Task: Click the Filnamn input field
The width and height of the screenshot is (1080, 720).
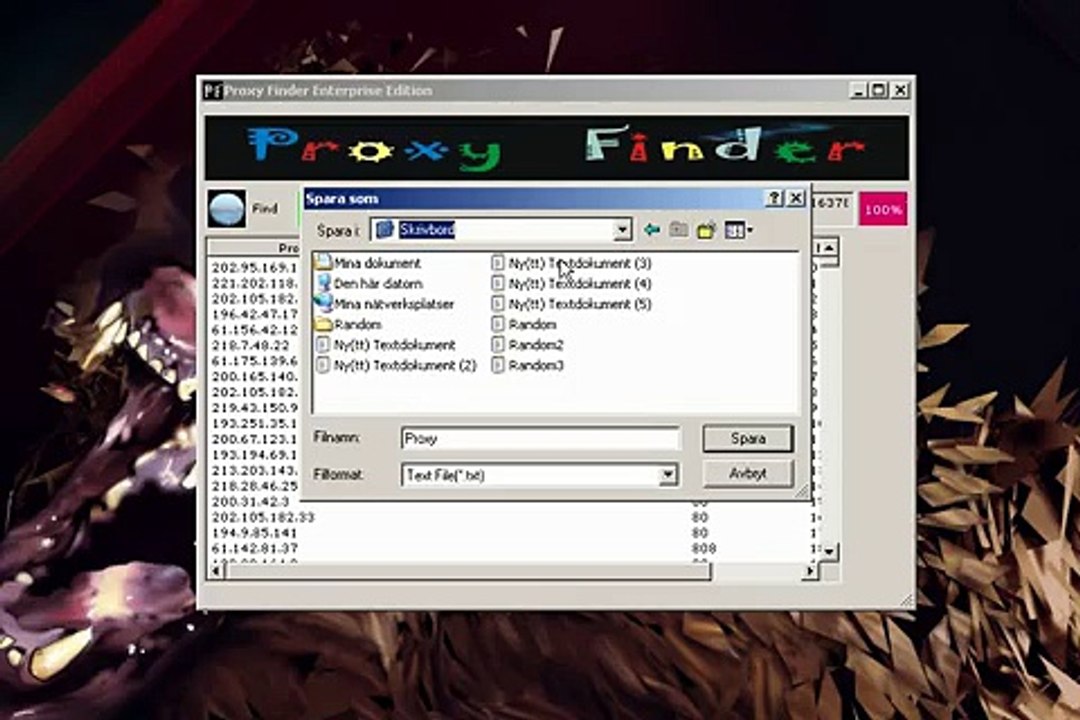Action: click(540, 438)
